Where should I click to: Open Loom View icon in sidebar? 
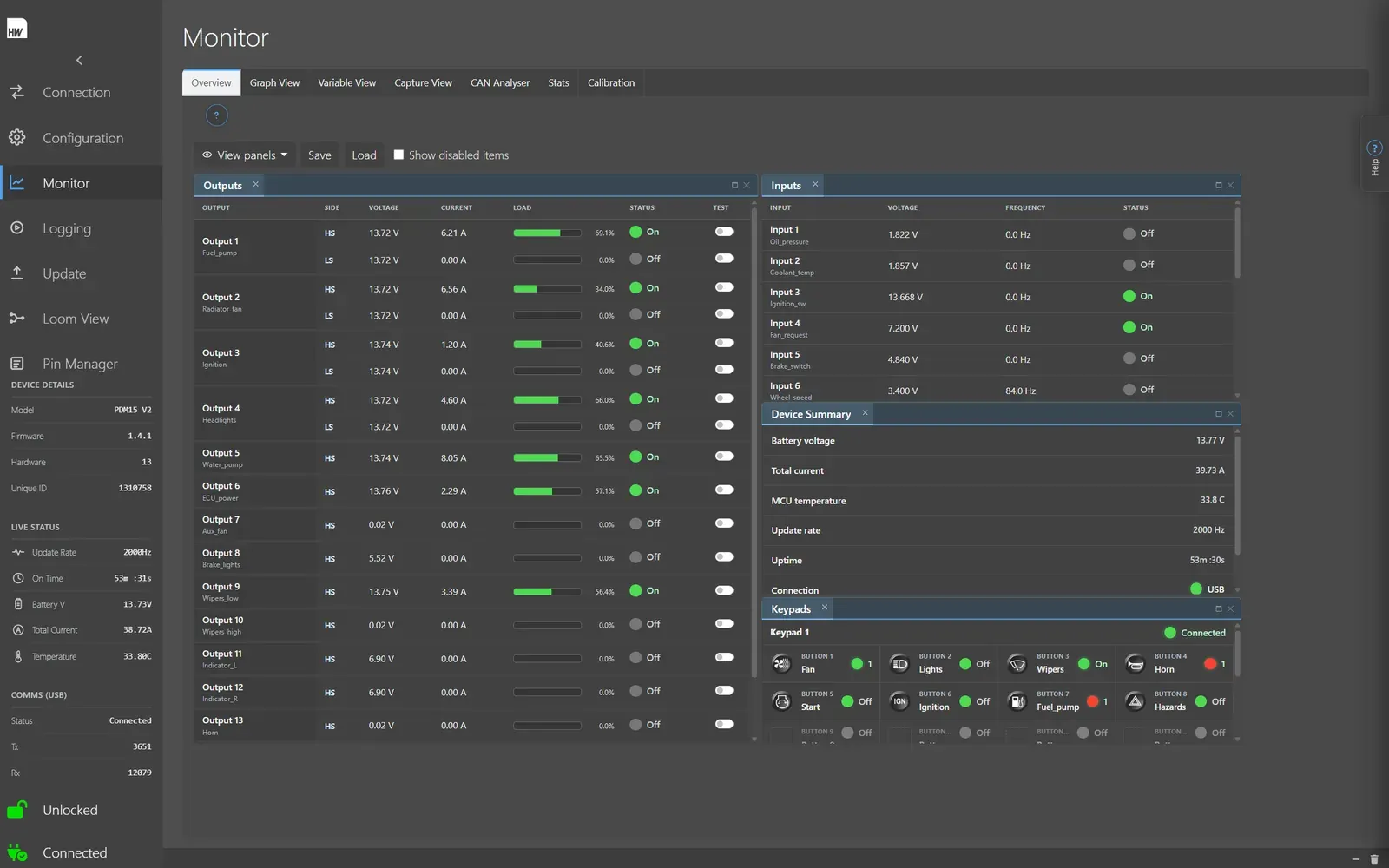point(17,318)
